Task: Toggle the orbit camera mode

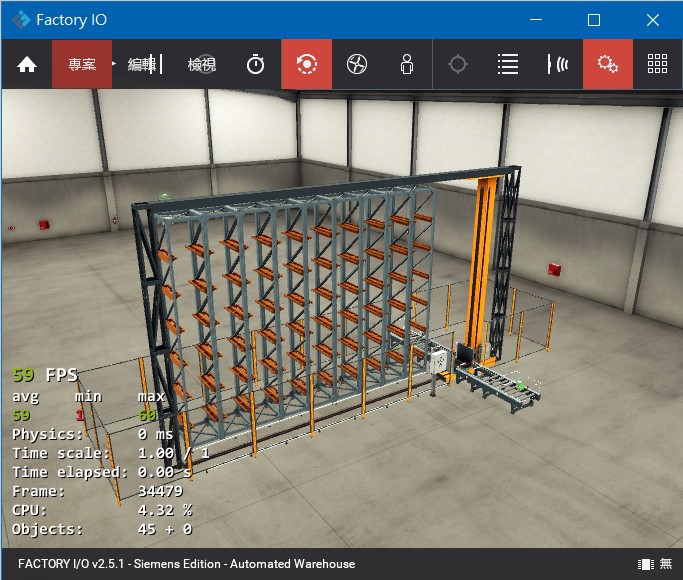Action: [x=307, y=64]
